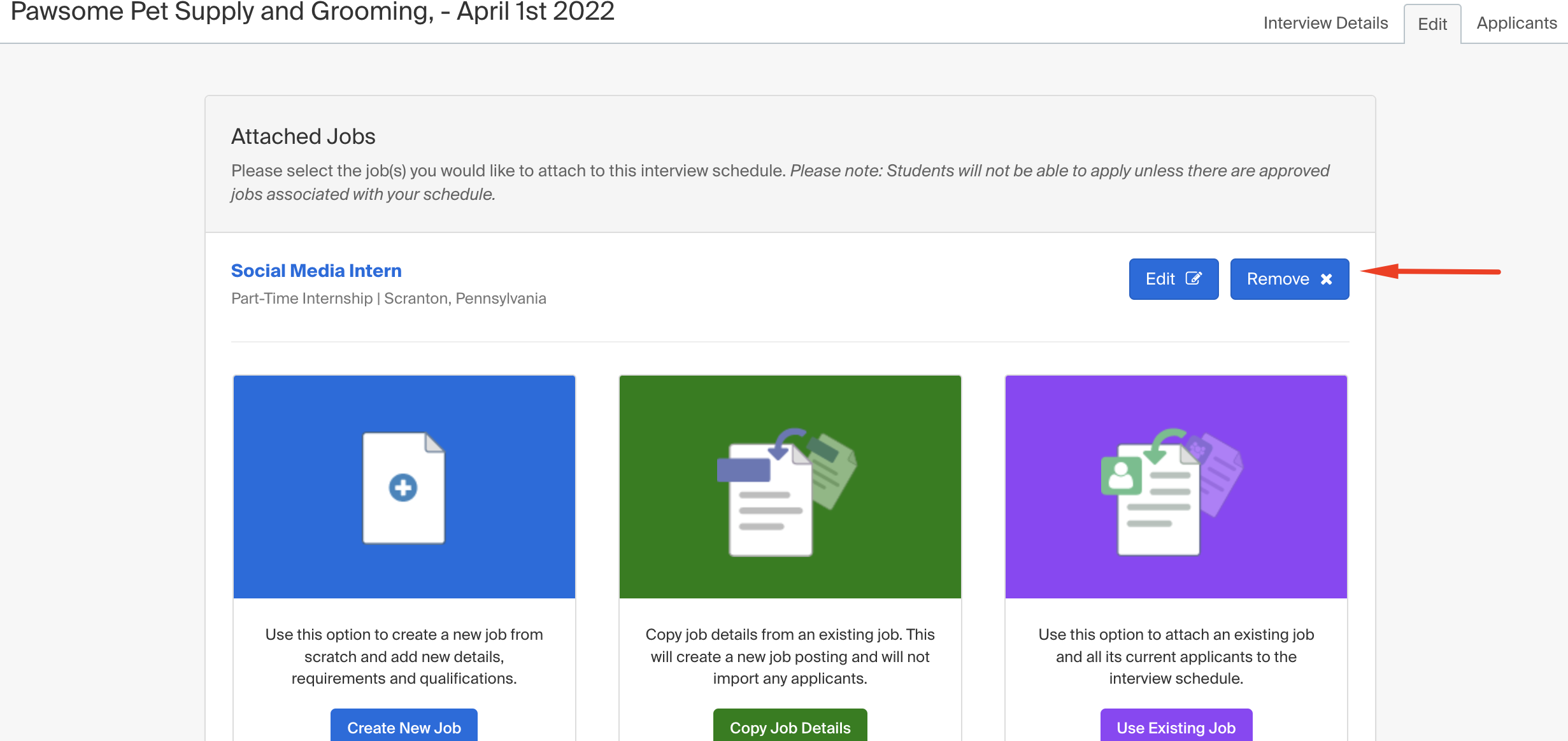Select the Edit tab
This screenshot has width=1568, height=741.
click(1432, 24)
